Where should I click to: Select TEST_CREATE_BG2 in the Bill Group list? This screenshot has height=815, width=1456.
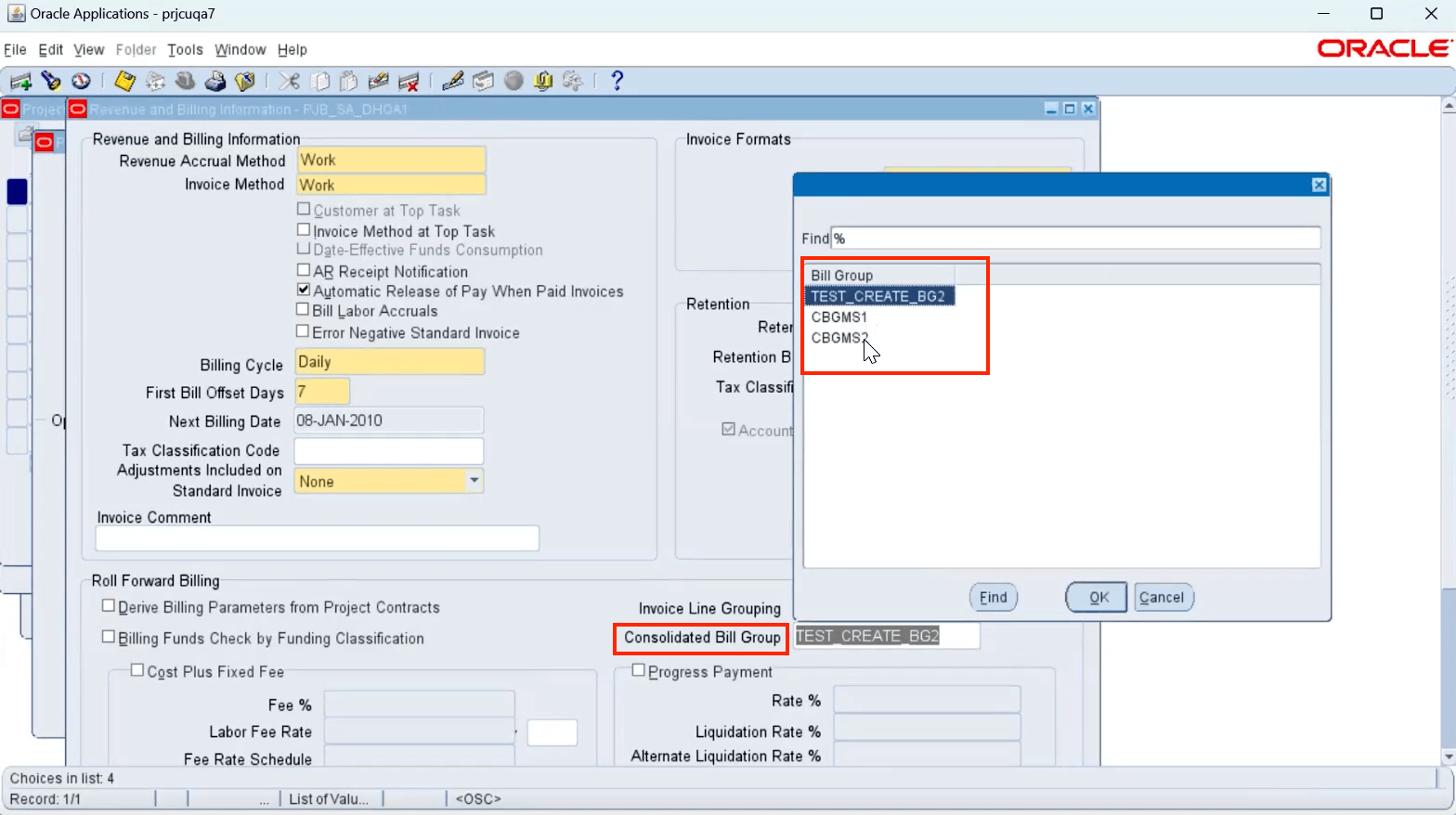[878, 297]
